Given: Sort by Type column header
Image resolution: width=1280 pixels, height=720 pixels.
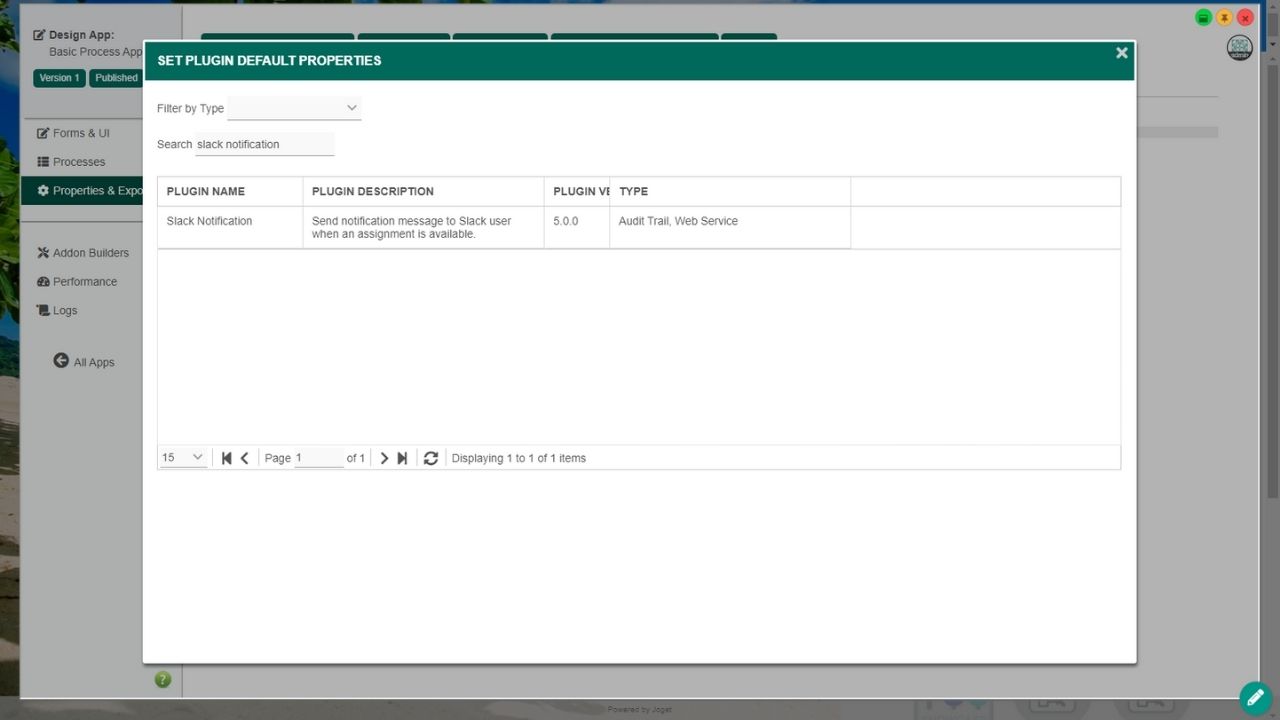Looking at the screenshot, I should point(634,191).
